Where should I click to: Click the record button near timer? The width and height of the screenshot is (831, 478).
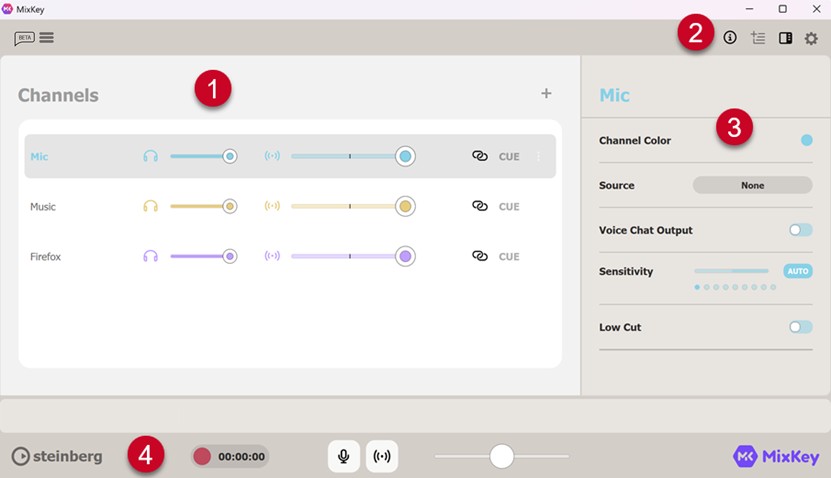tap(203, 456)
